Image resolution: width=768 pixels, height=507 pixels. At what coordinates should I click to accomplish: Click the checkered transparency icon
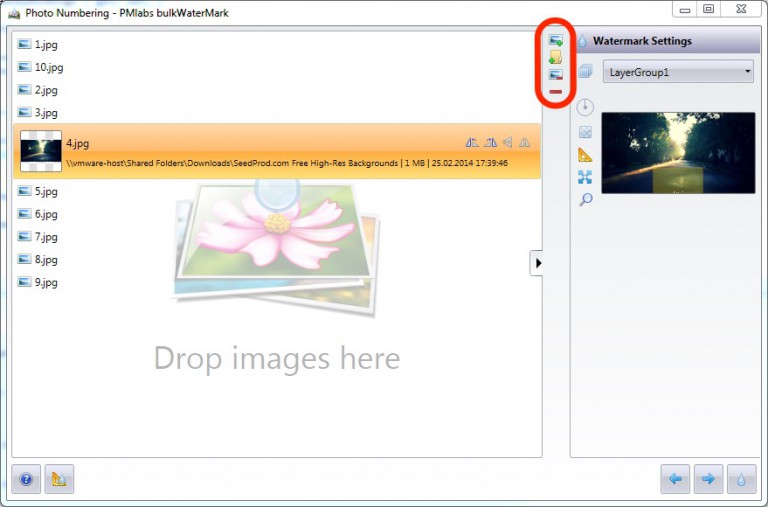click(585, 132)
